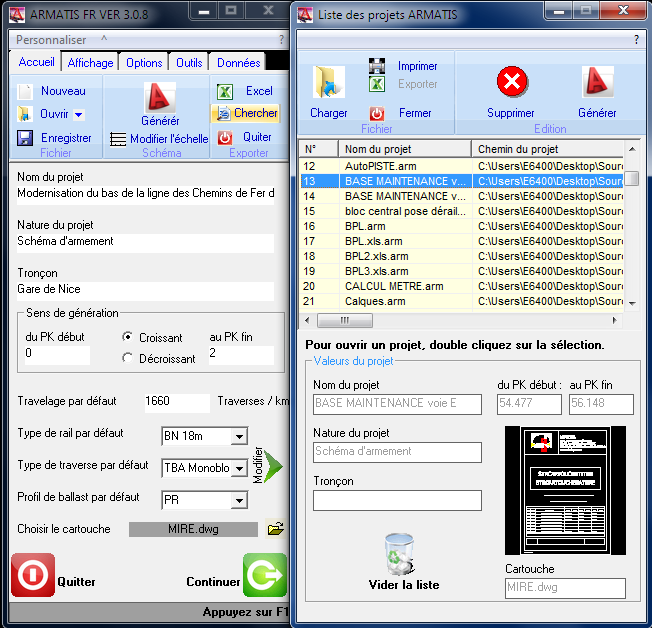The height and width of the screenshot is (628, 652).
Task: Click the Générer AutoCAD icon in project list
Action: [x=597, y=82]
